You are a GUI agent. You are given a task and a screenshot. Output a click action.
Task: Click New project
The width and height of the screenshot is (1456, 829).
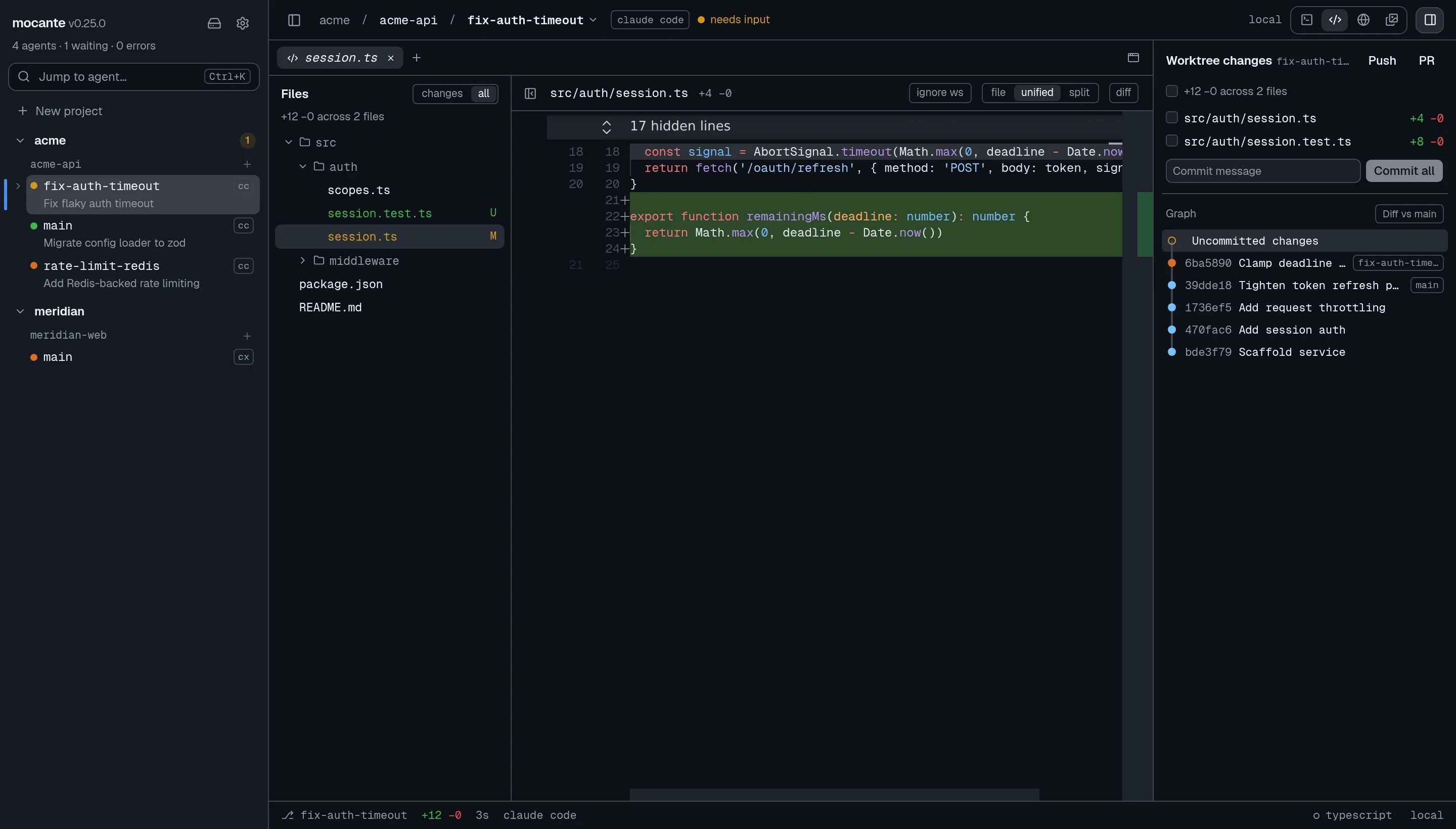68,111
